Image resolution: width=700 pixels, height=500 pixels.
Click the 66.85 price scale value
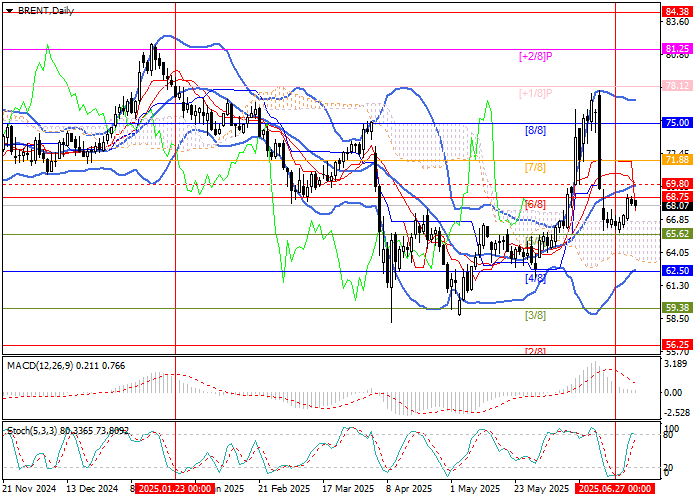(x=677, y=220)
